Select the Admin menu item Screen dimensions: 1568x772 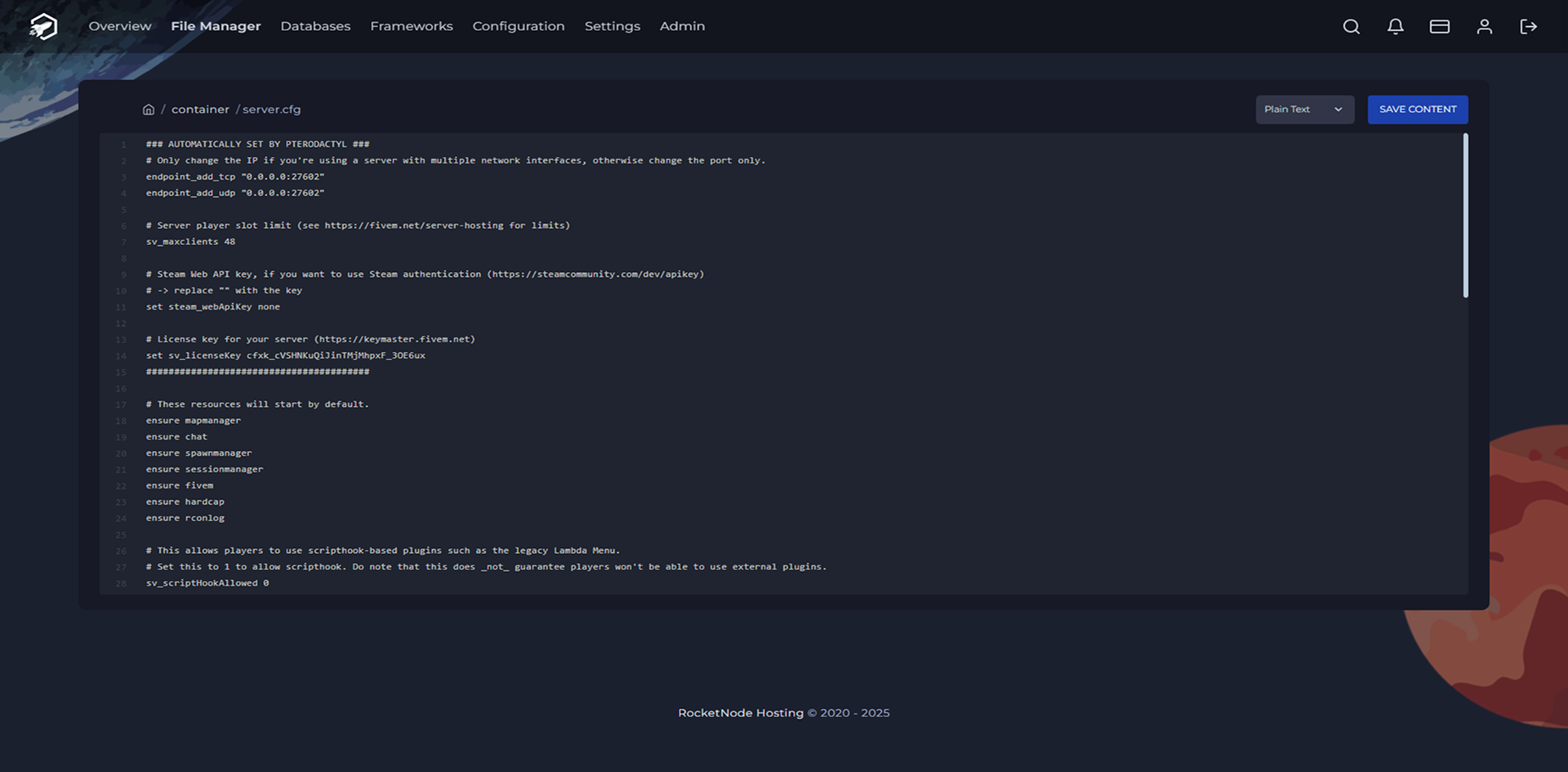tap(682, 26)
